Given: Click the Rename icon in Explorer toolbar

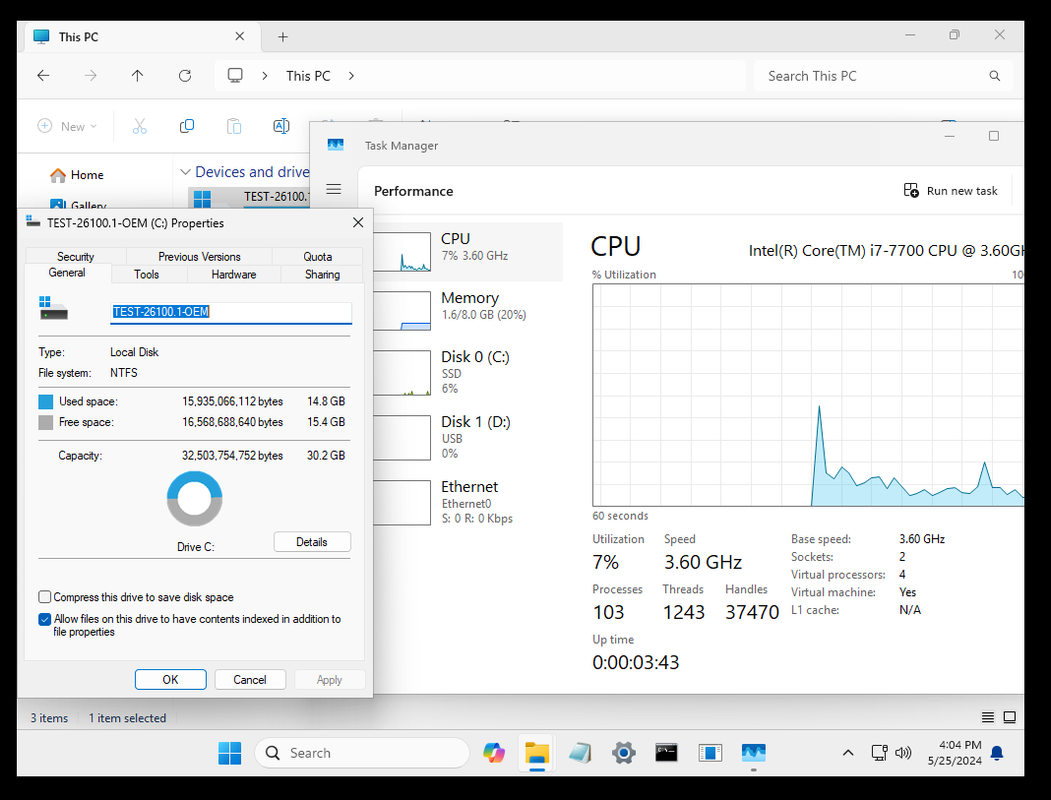Looking at the screenshot, I should pos(282,126).
